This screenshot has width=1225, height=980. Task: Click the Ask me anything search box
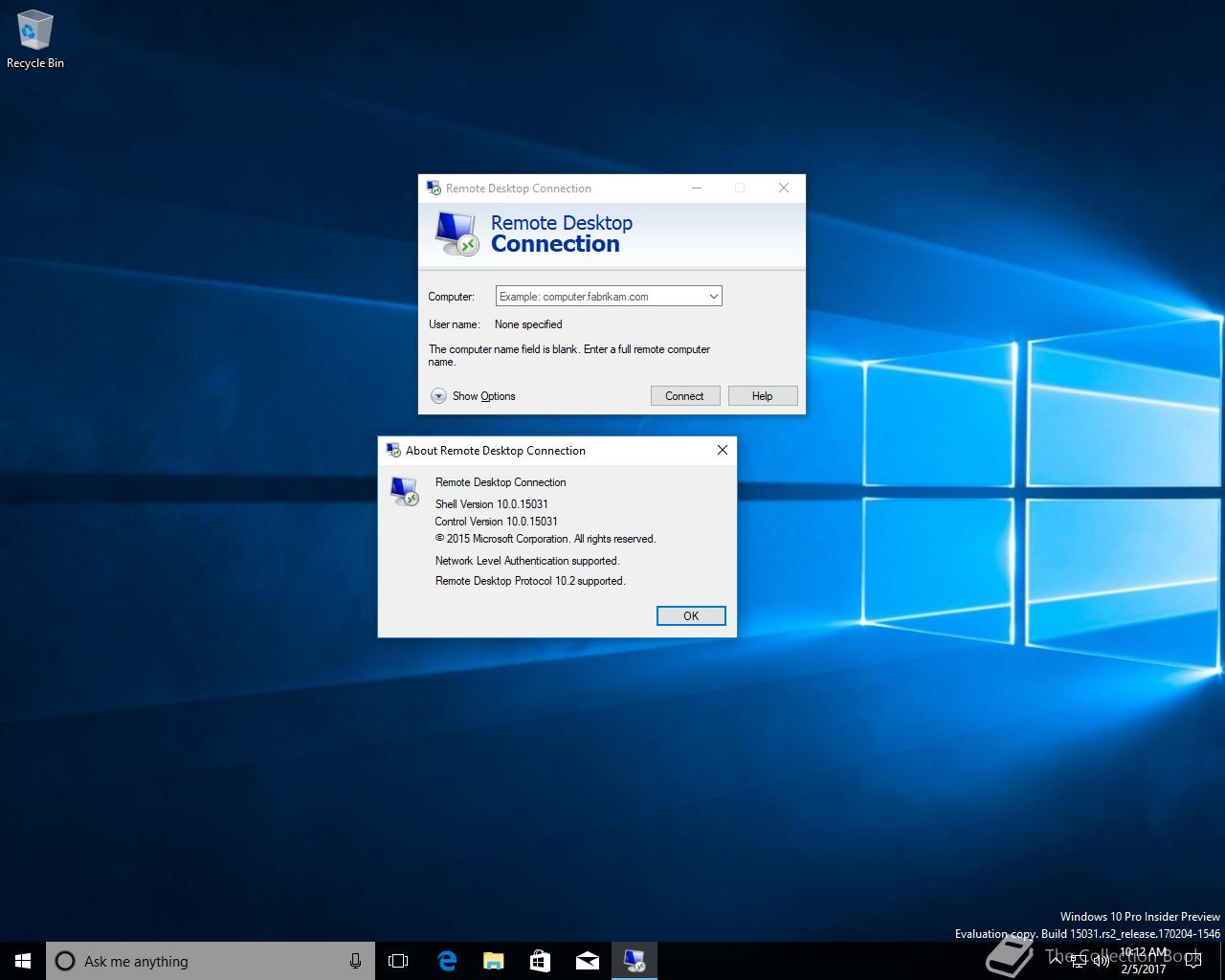(x=211, y=961)
